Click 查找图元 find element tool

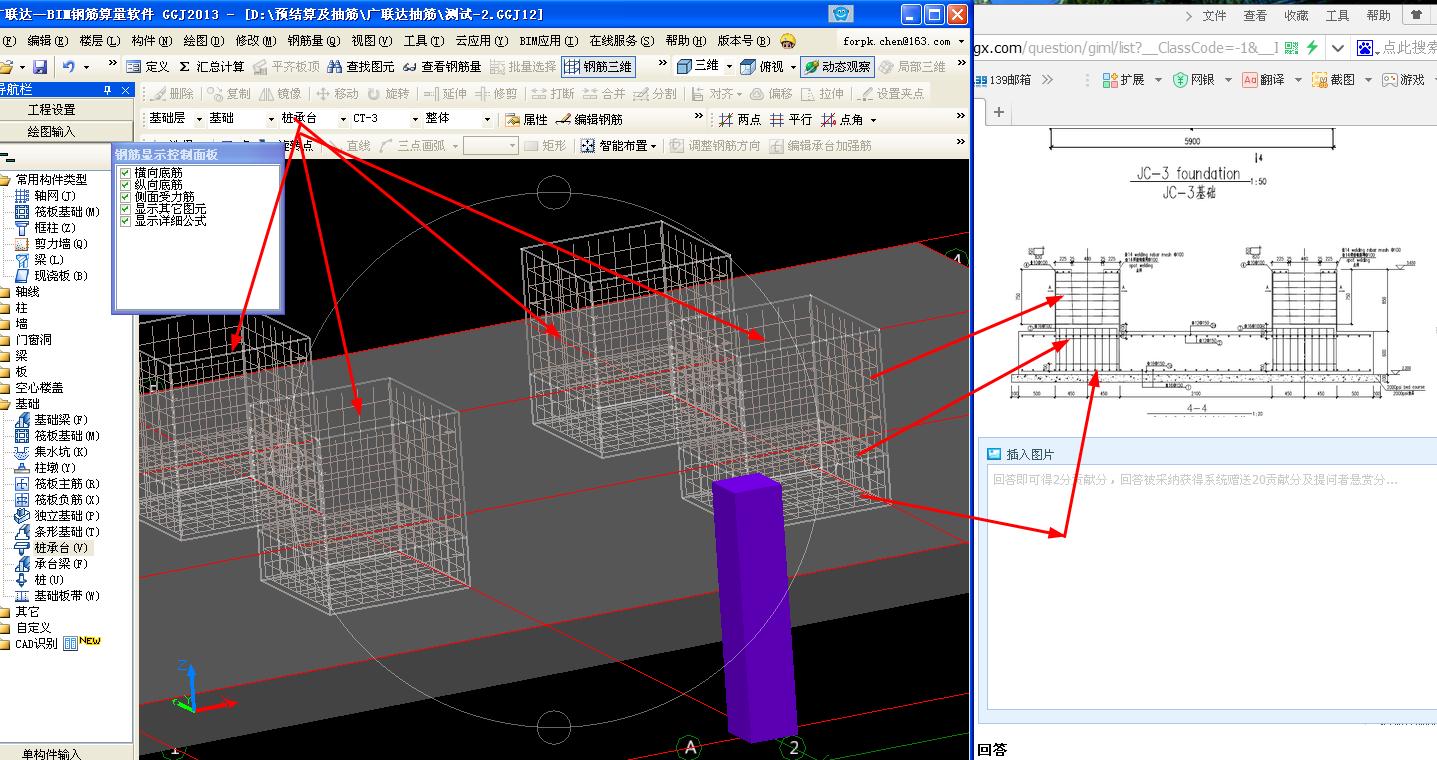(361, 67)
